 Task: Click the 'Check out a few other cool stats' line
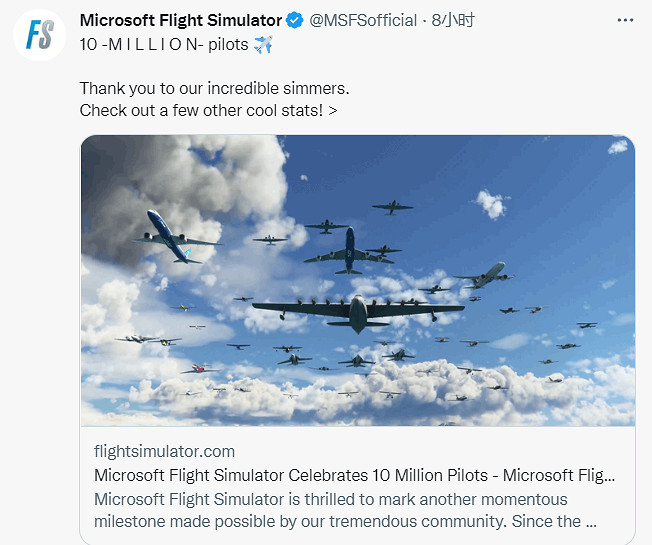200,110
